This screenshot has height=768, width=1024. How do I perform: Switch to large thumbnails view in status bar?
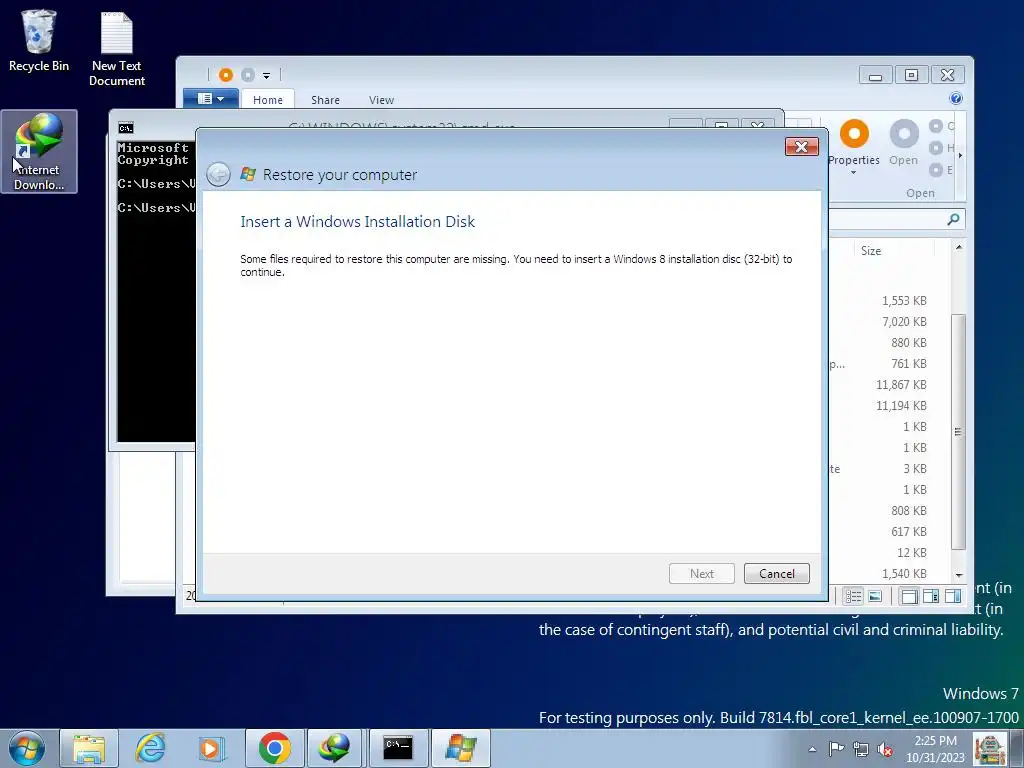(875, 596)
